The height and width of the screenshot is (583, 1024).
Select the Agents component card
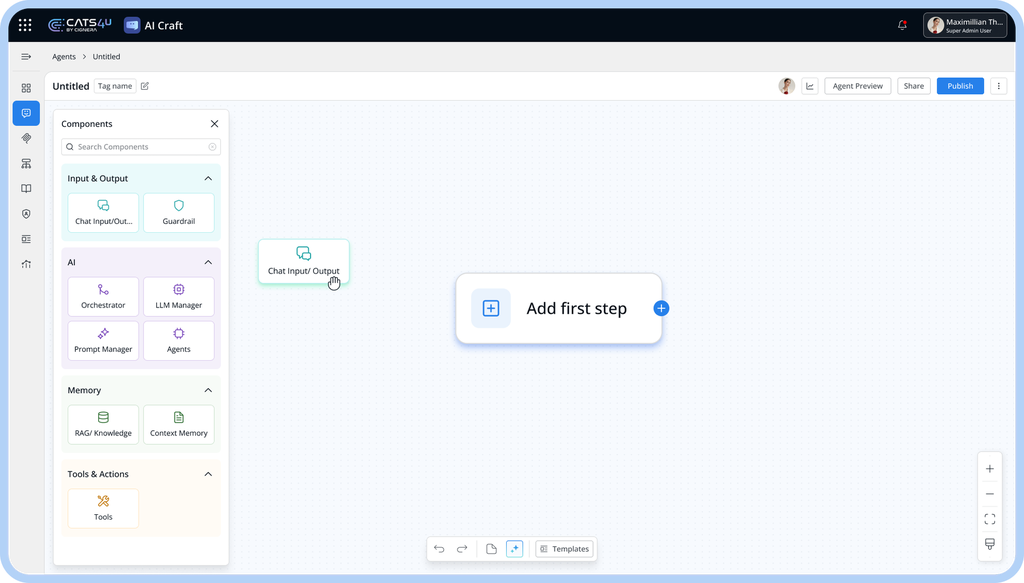click(x=179, y=341)
